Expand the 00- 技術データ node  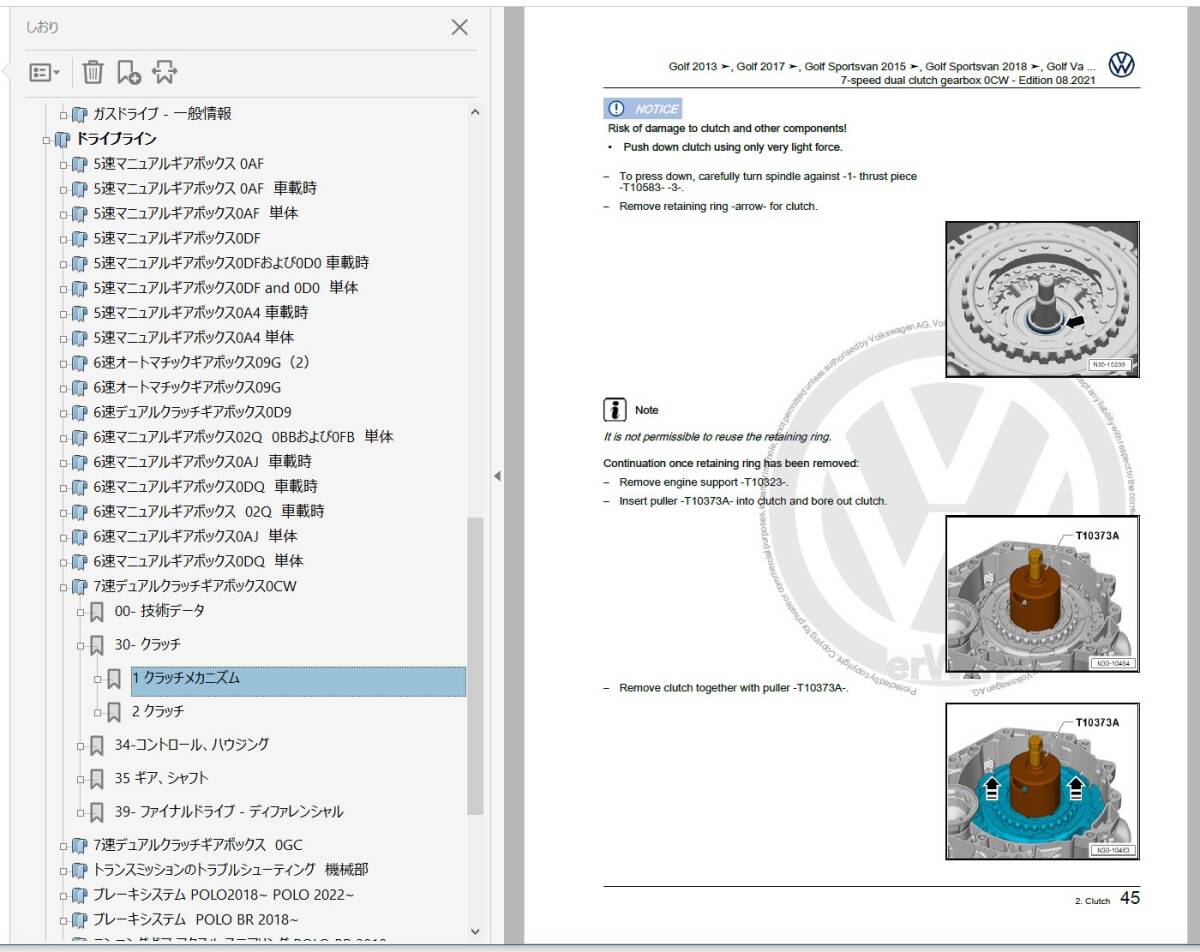click(81, 612)
